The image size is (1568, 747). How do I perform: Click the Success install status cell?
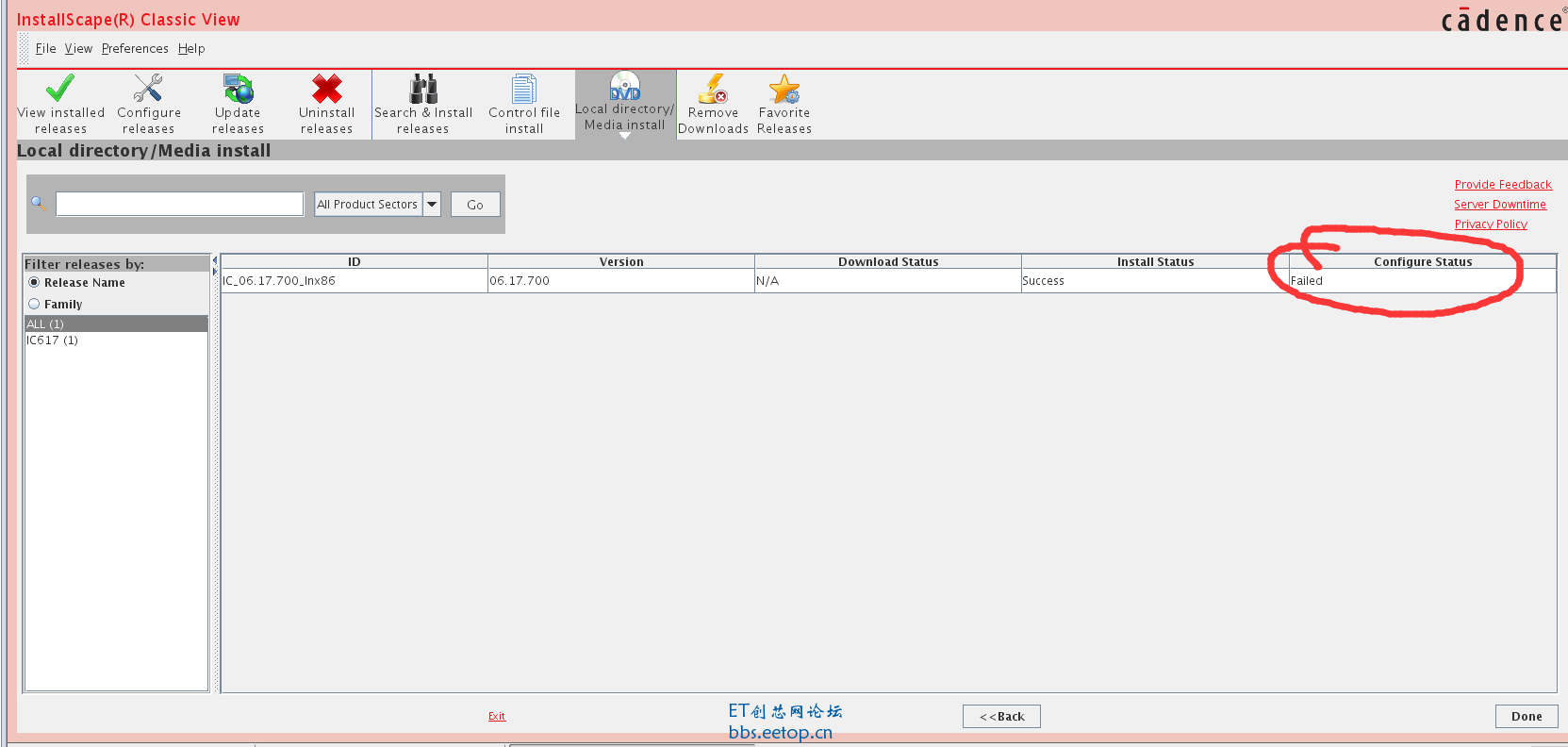(1155, 281)
